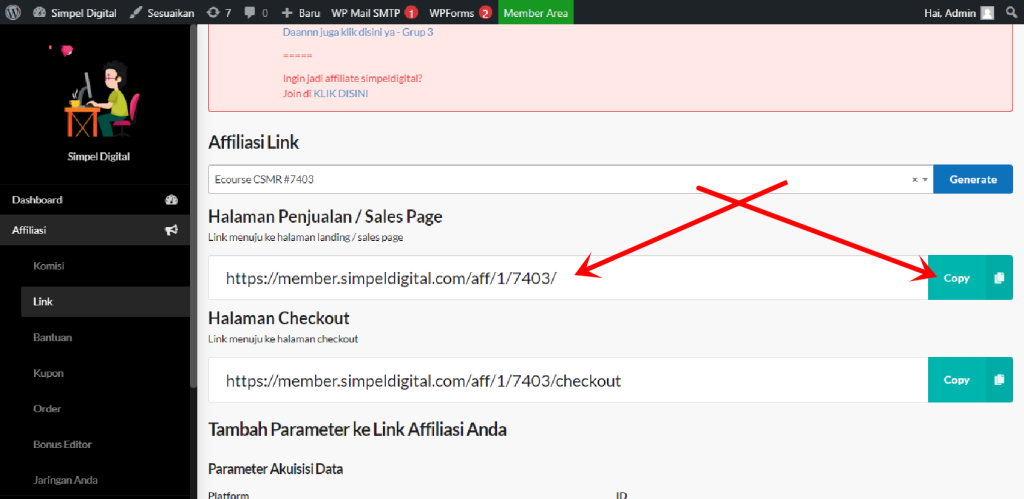
Task: Click the WPForms red badge 2
Action: (x=485, y=12)
